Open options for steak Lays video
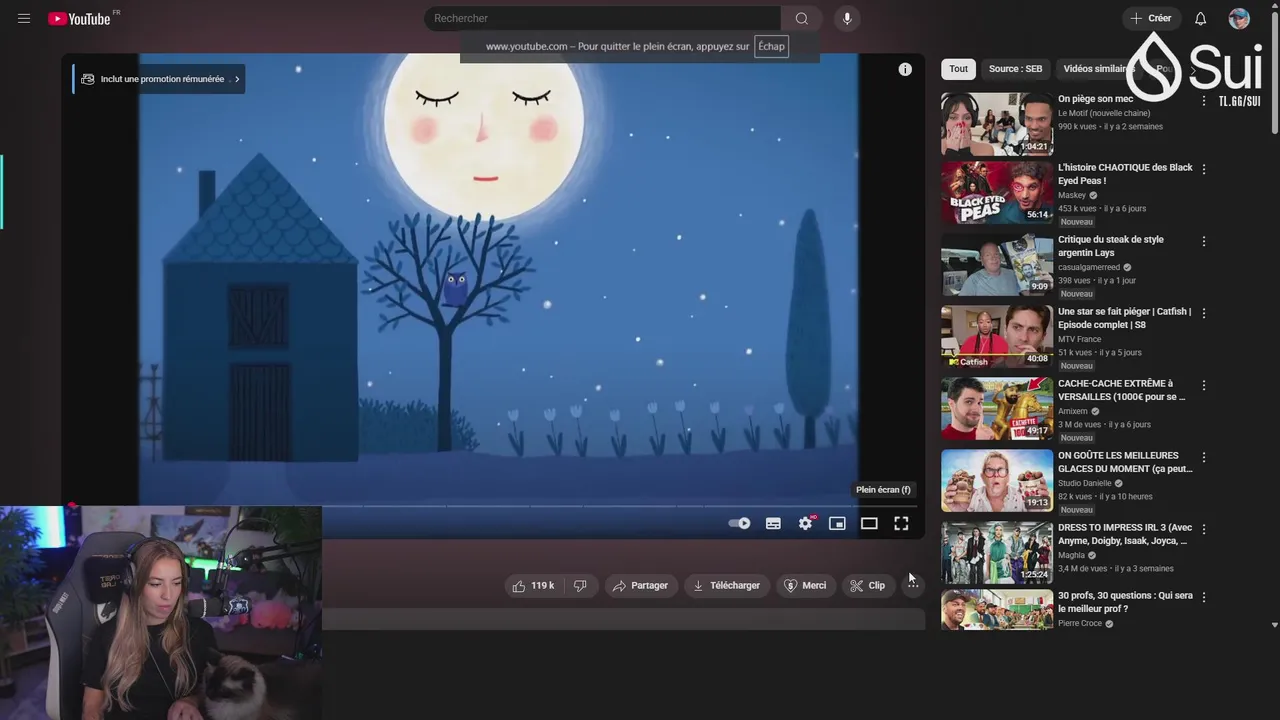 pyautogui.click(x=1204, y=241)
